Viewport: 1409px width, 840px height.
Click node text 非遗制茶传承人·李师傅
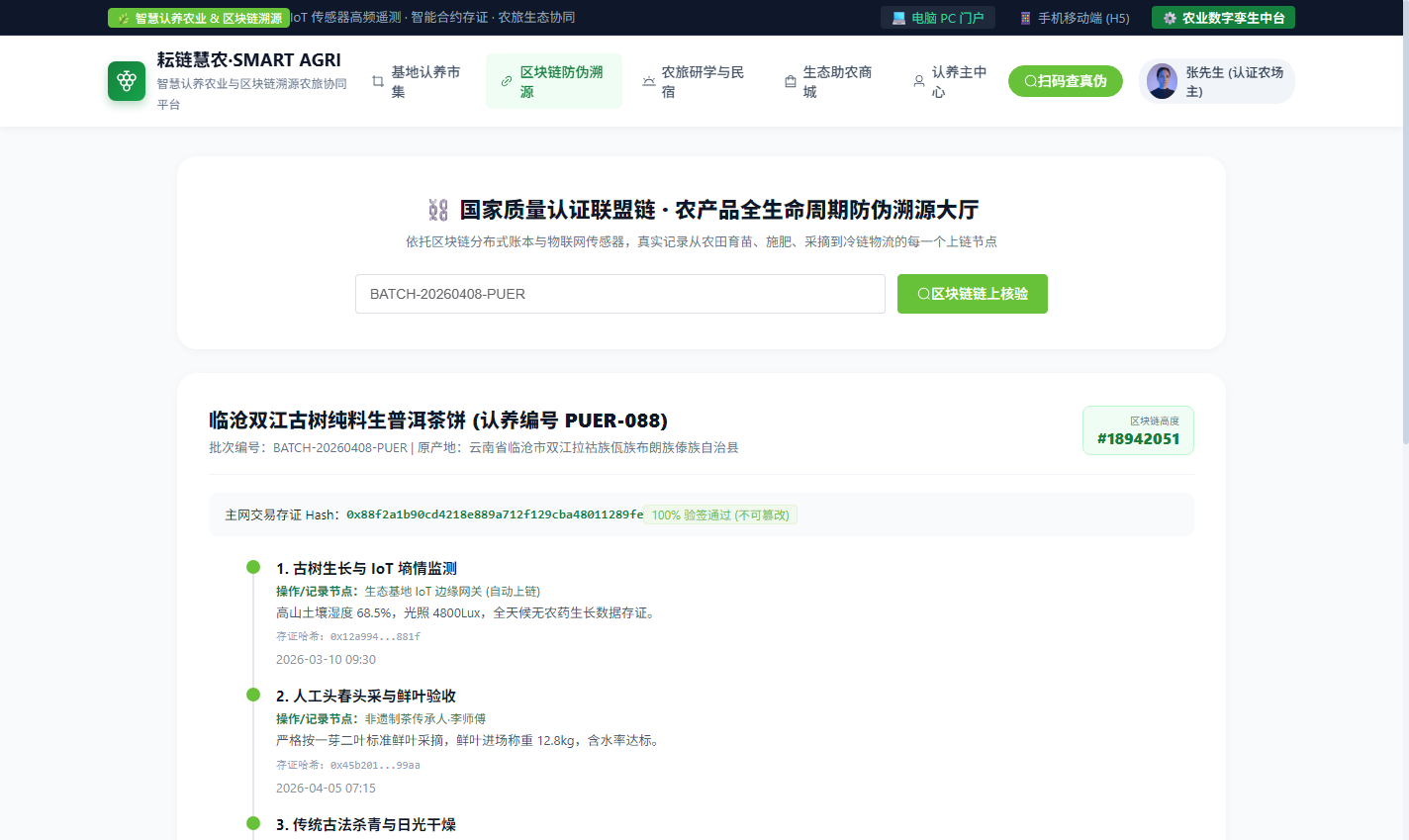point(425,718)
